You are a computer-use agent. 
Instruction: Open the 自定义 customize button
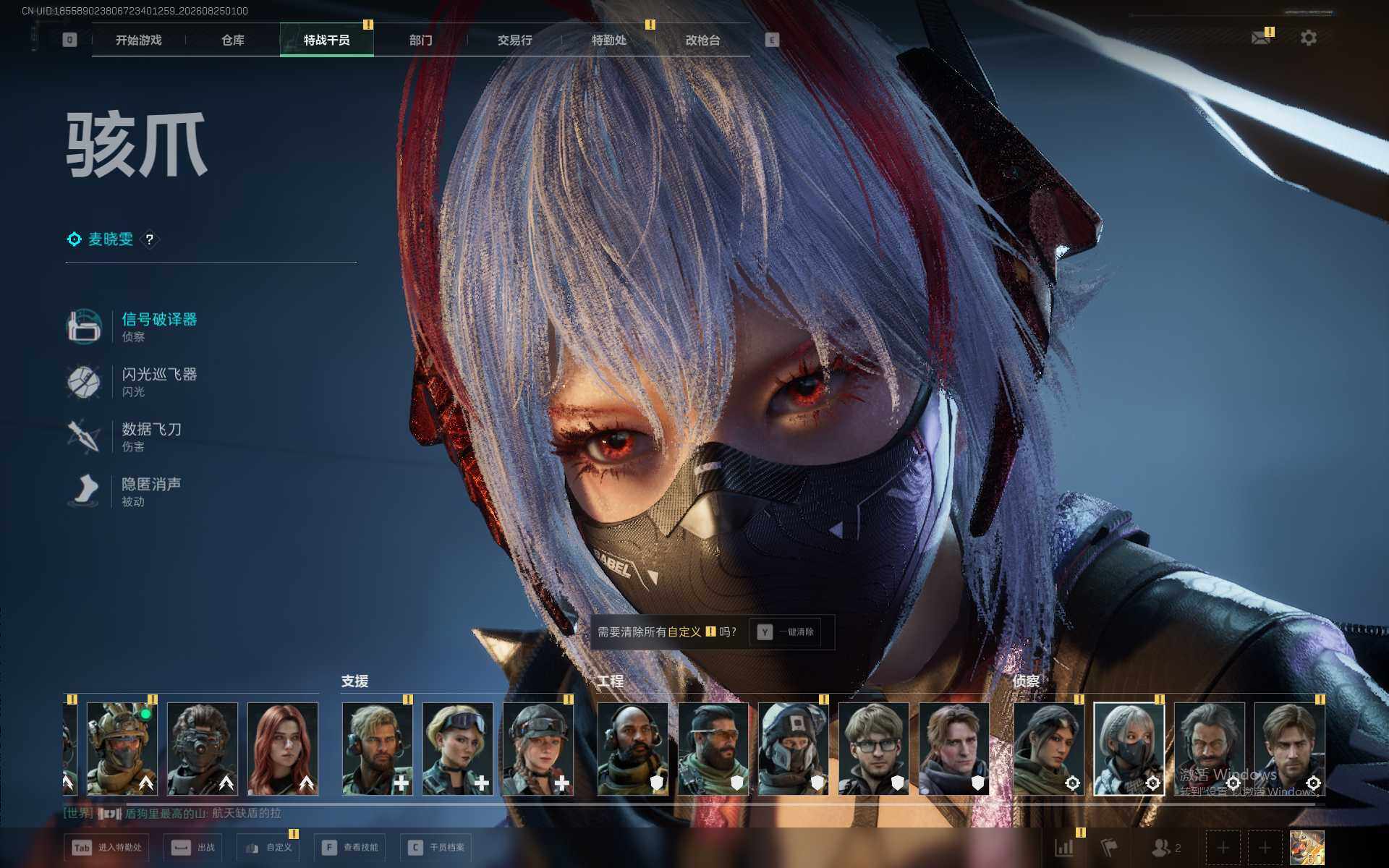click(x=268, y=847)
